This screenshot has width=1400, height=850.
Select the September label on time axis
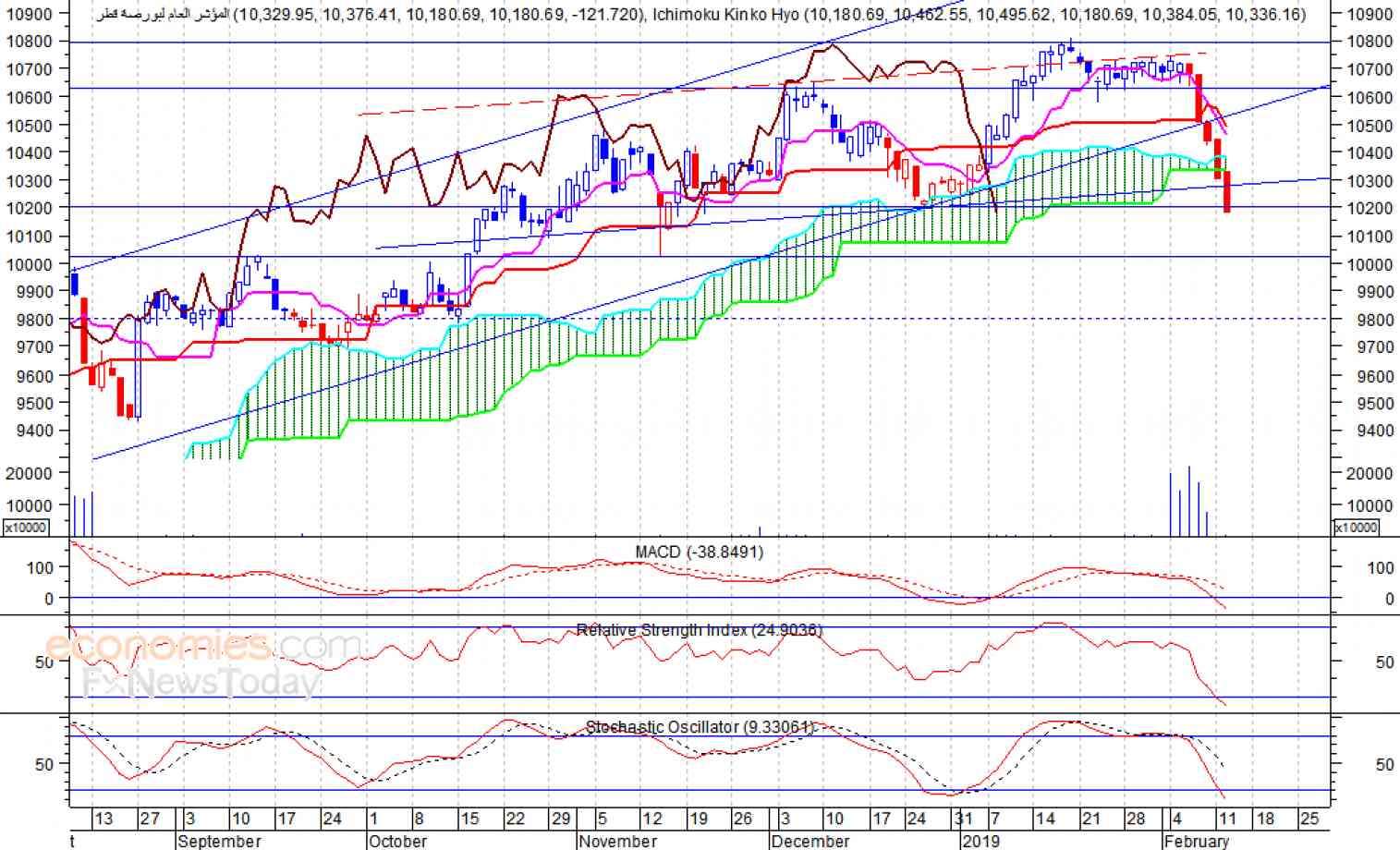219,841
